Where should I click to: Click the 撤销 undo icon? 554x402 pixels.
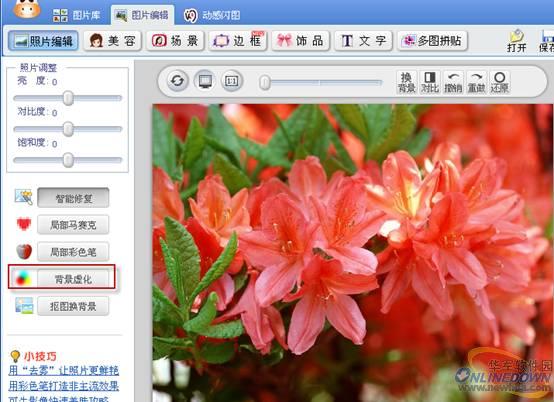pos(453,82)
